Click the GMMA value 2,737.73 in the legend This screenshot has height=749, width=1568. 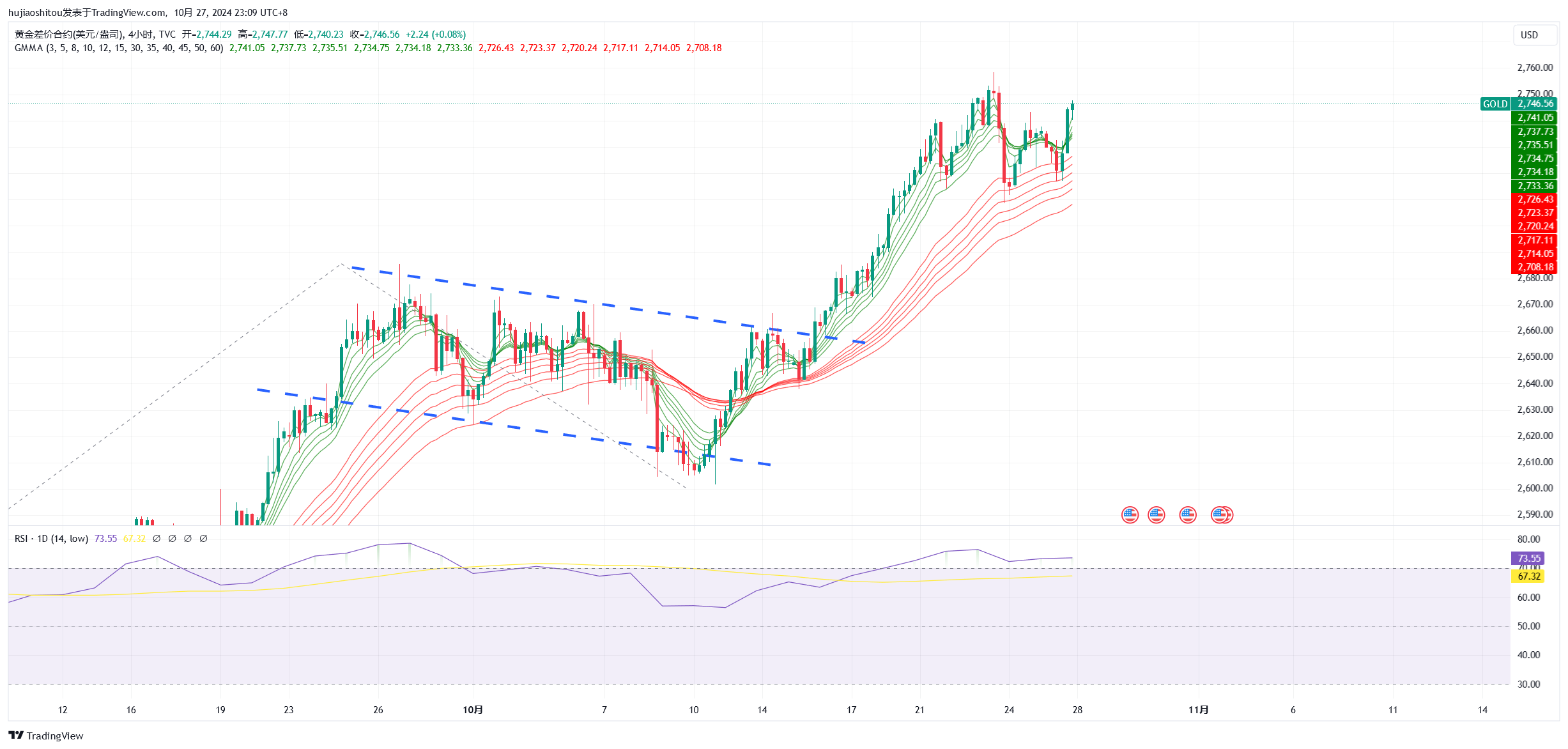tap(288, 48)
